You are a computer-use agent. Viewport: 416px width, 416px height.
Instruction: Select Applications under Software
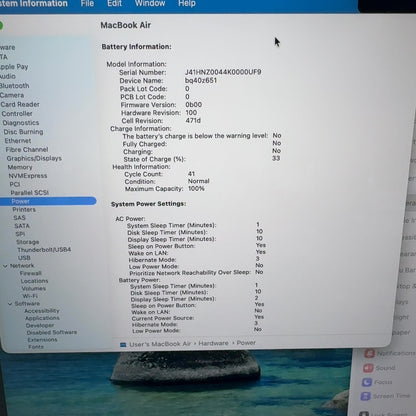pos(42,318)
